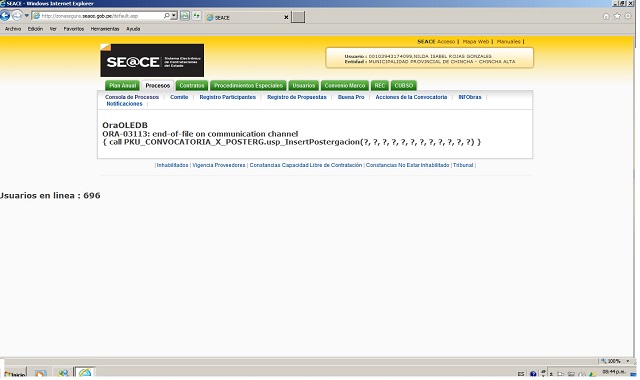Open Consola de Procesos submenu link
Screen dimensions: 640x380
coord(132,97)
